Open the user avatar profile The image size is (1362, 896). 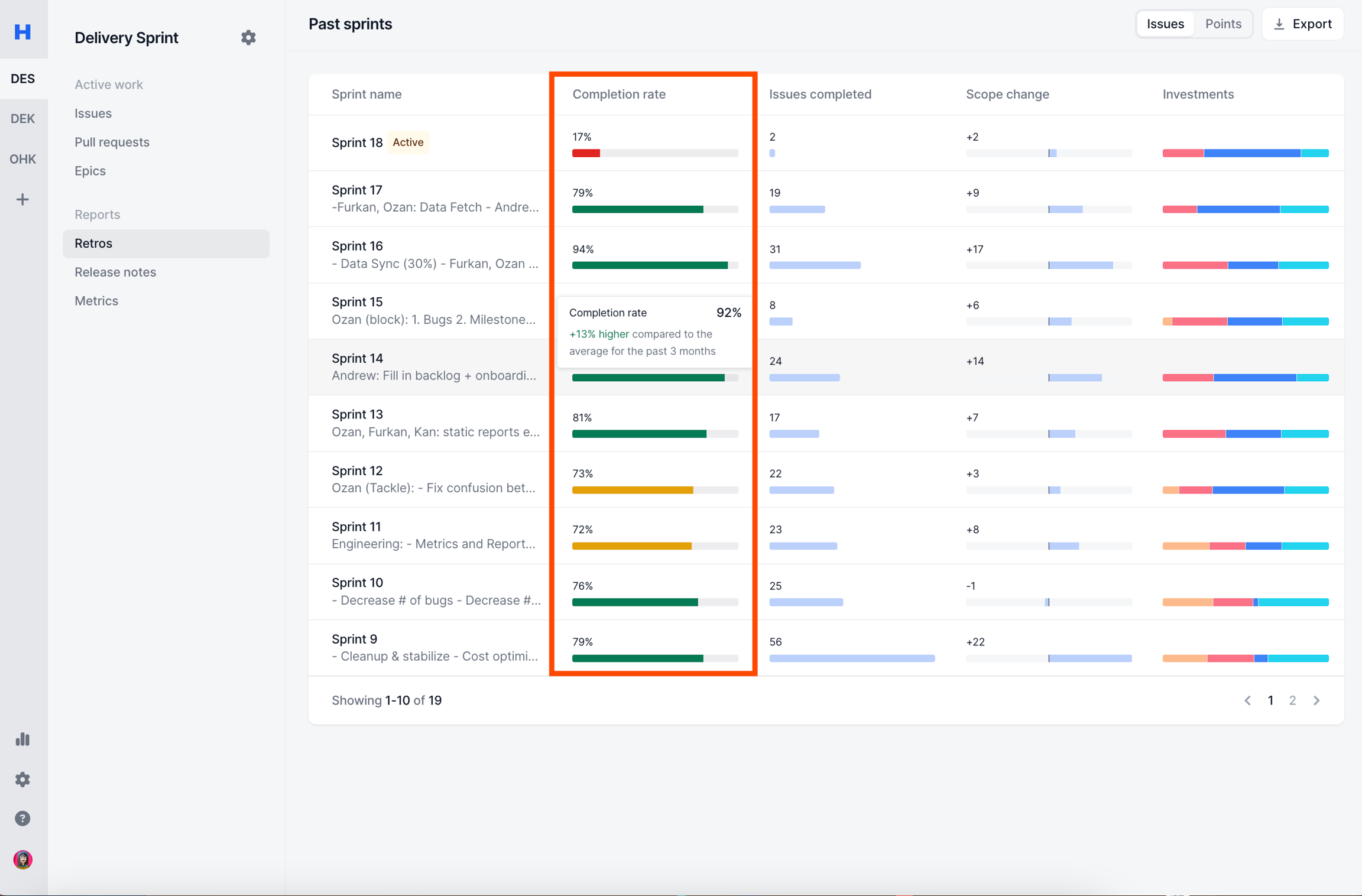point(22,859)
